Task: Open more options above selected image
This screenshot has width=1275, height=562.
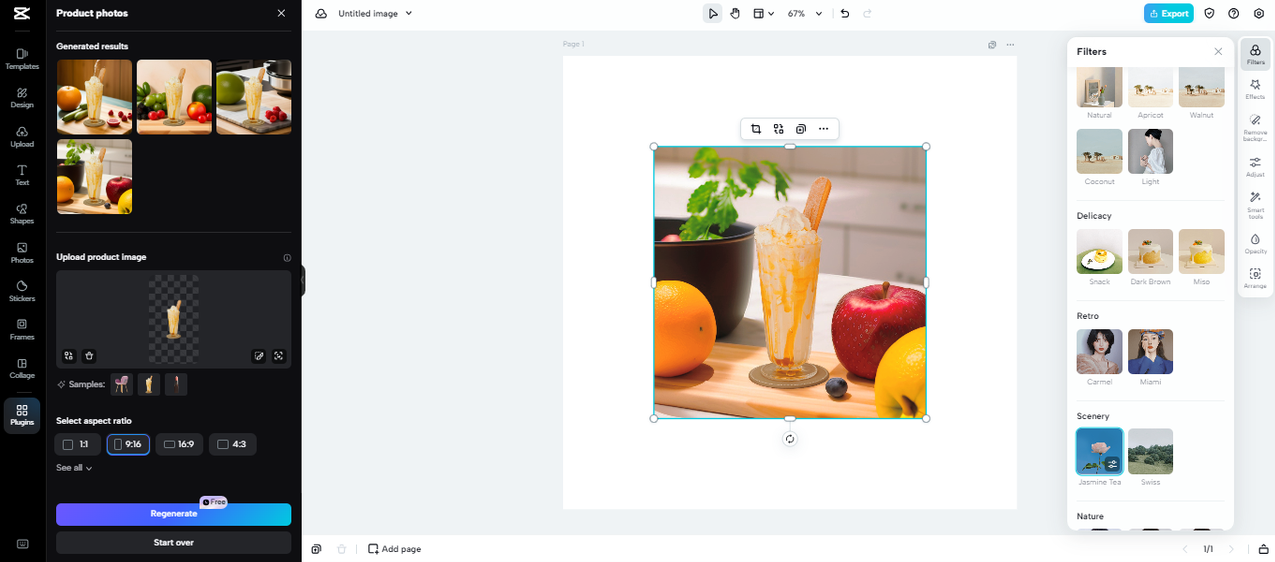Action: 823,129
